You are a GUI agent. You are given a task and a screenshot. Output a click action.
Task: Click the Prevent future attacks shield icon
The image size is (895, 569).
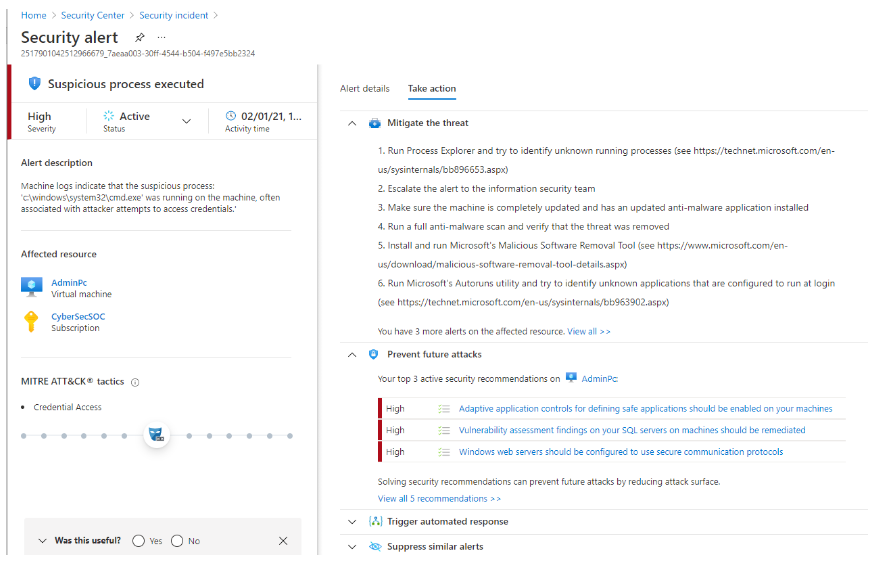pos(373,354)
